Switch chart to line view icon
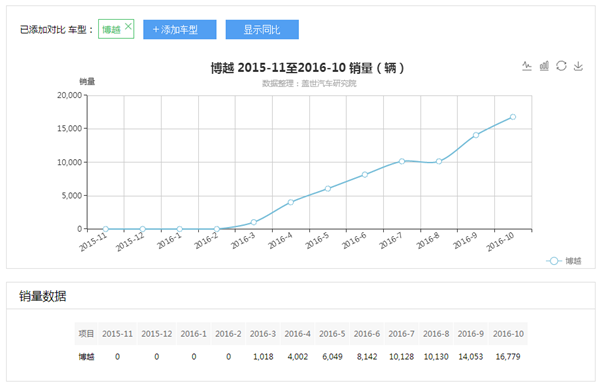 pos(527,66)
